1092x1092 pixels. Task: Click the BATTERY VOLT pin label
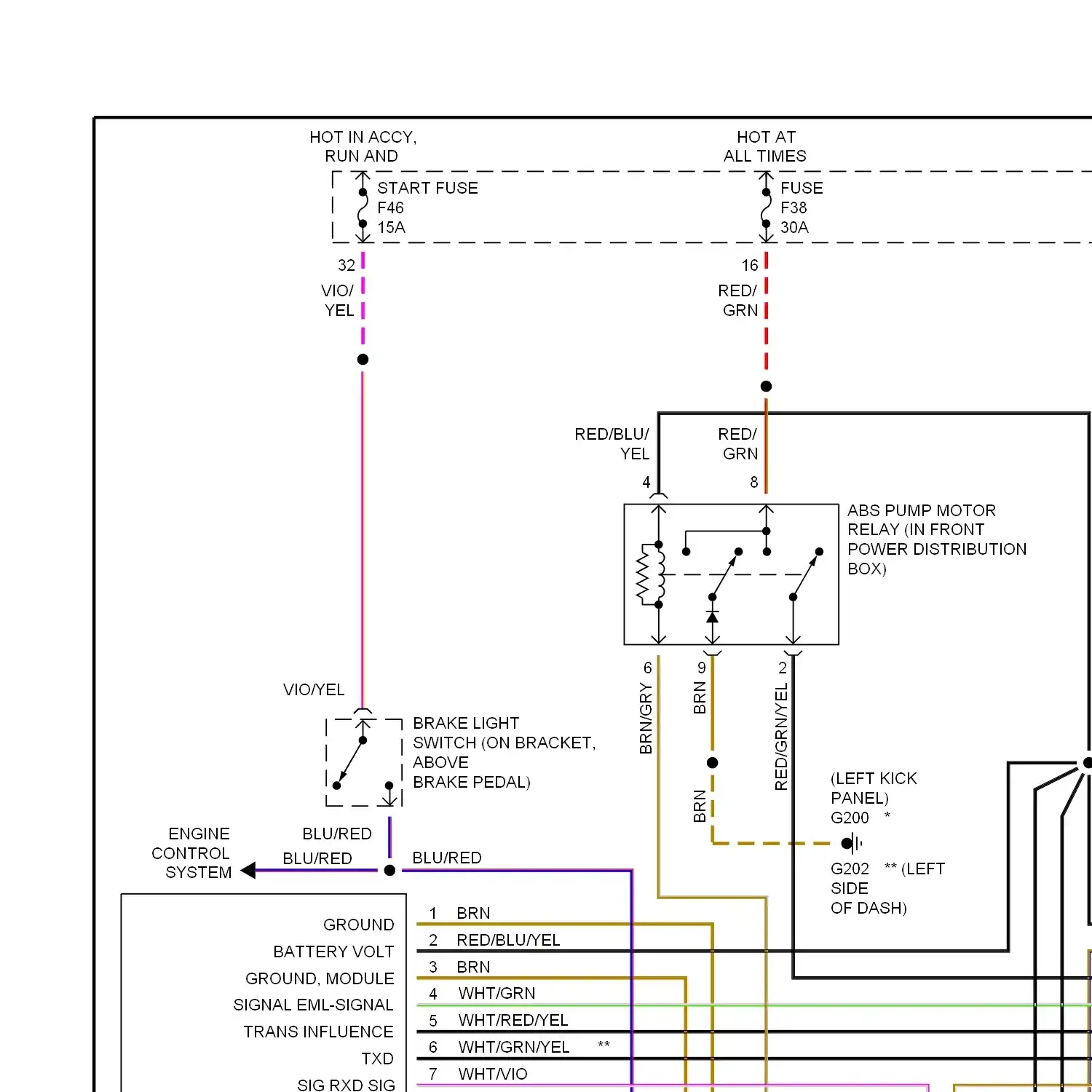[333, 951]
